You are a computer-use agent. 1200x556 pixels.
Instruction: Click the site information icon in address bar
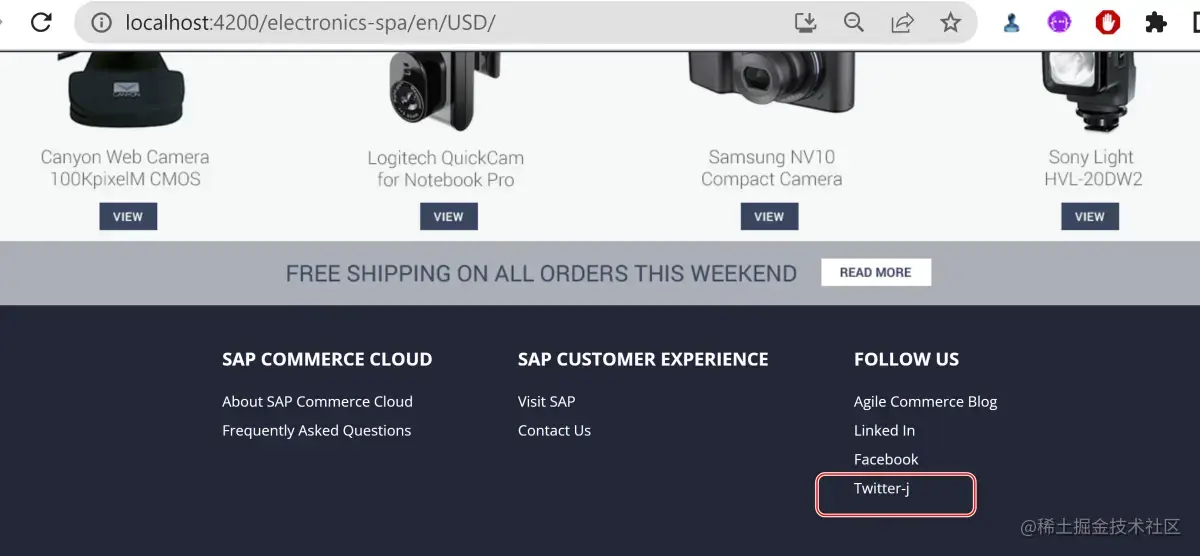pos(101,22)
